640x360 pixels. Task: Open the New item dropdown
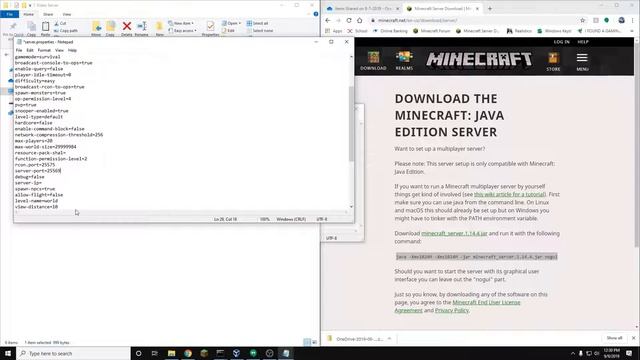[181, 23]
